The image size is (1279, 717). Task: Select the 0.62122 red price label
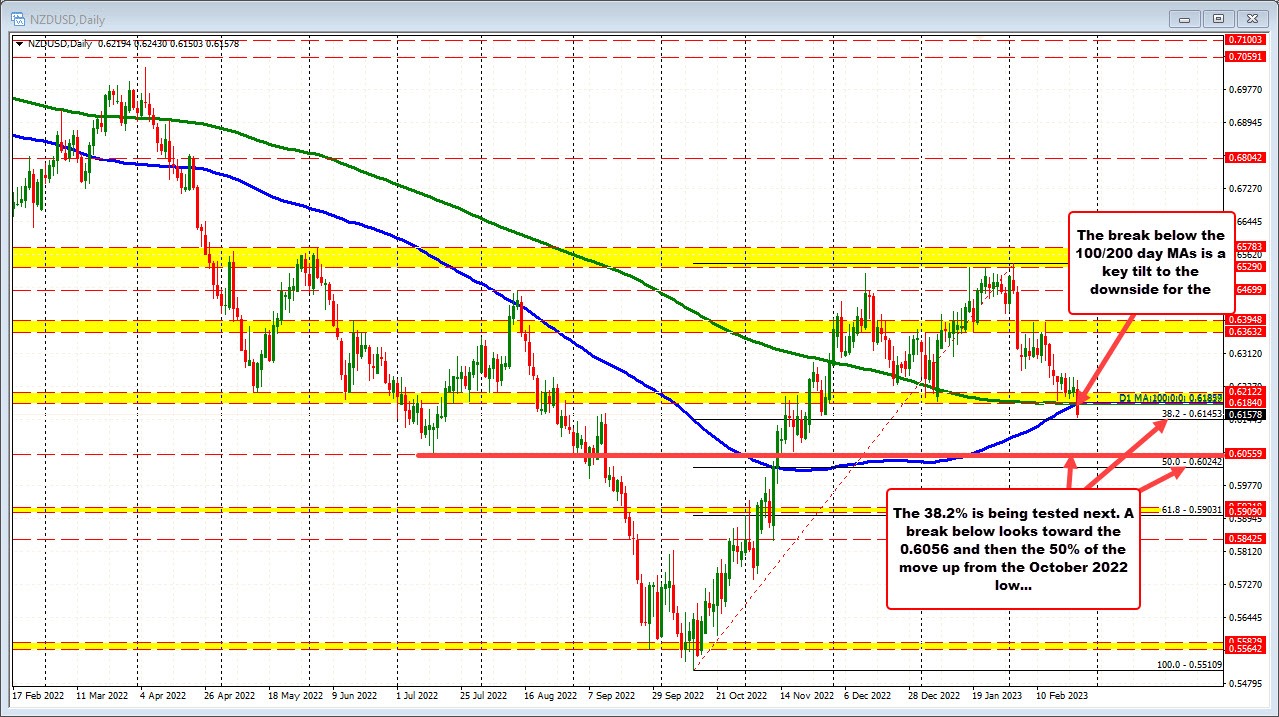1246,392
